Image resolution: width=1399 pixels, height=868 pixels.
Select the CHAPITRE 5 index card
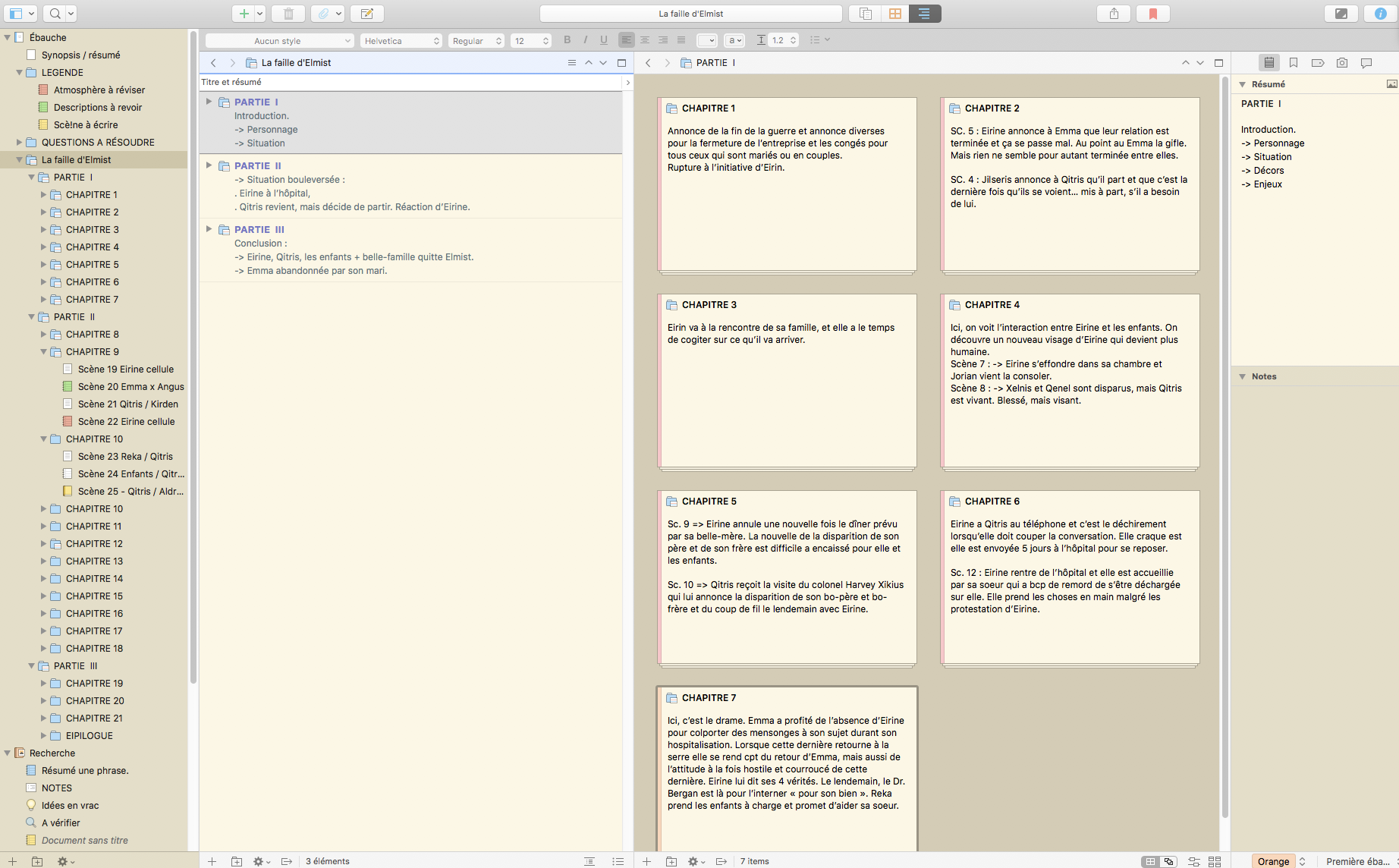pos(788,577)
